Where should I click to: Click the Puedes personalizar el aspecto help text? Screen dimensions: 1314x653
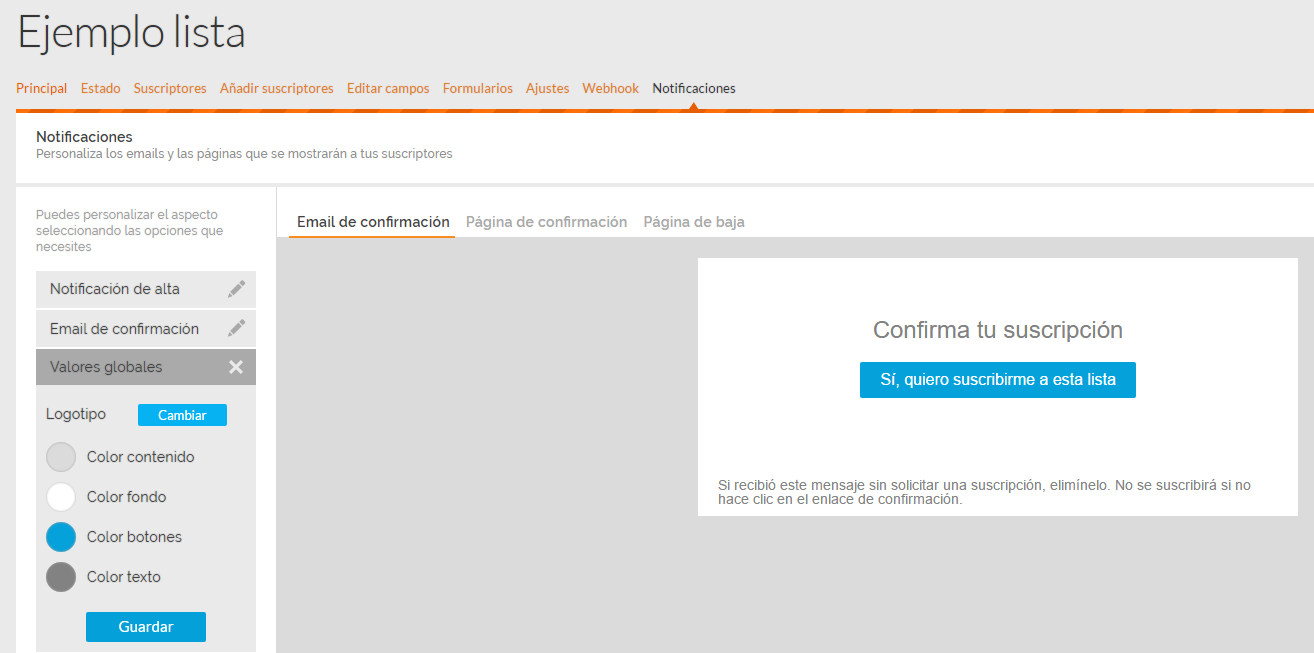coord(130,231)
